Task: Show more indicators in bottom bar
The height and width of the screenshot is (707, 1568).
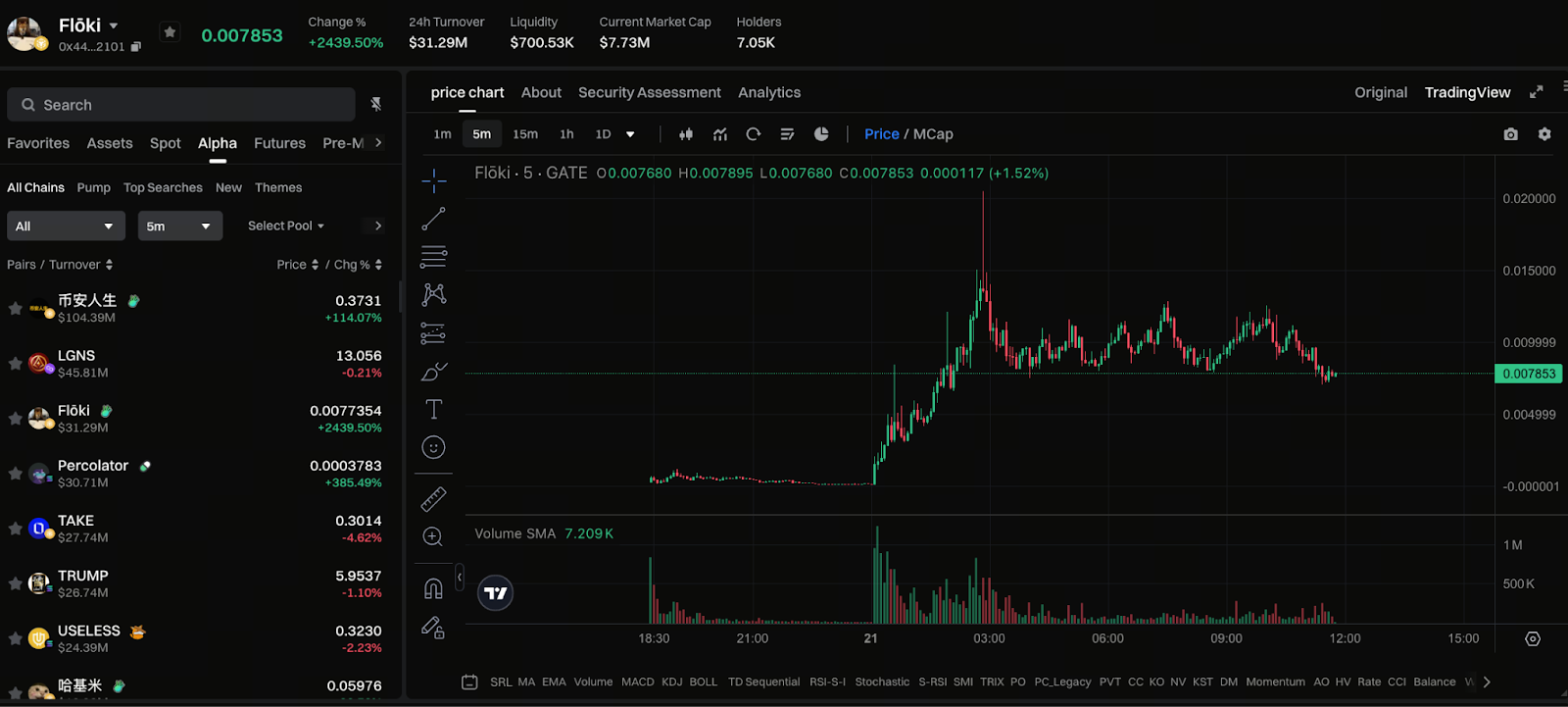Action: 1487,682
